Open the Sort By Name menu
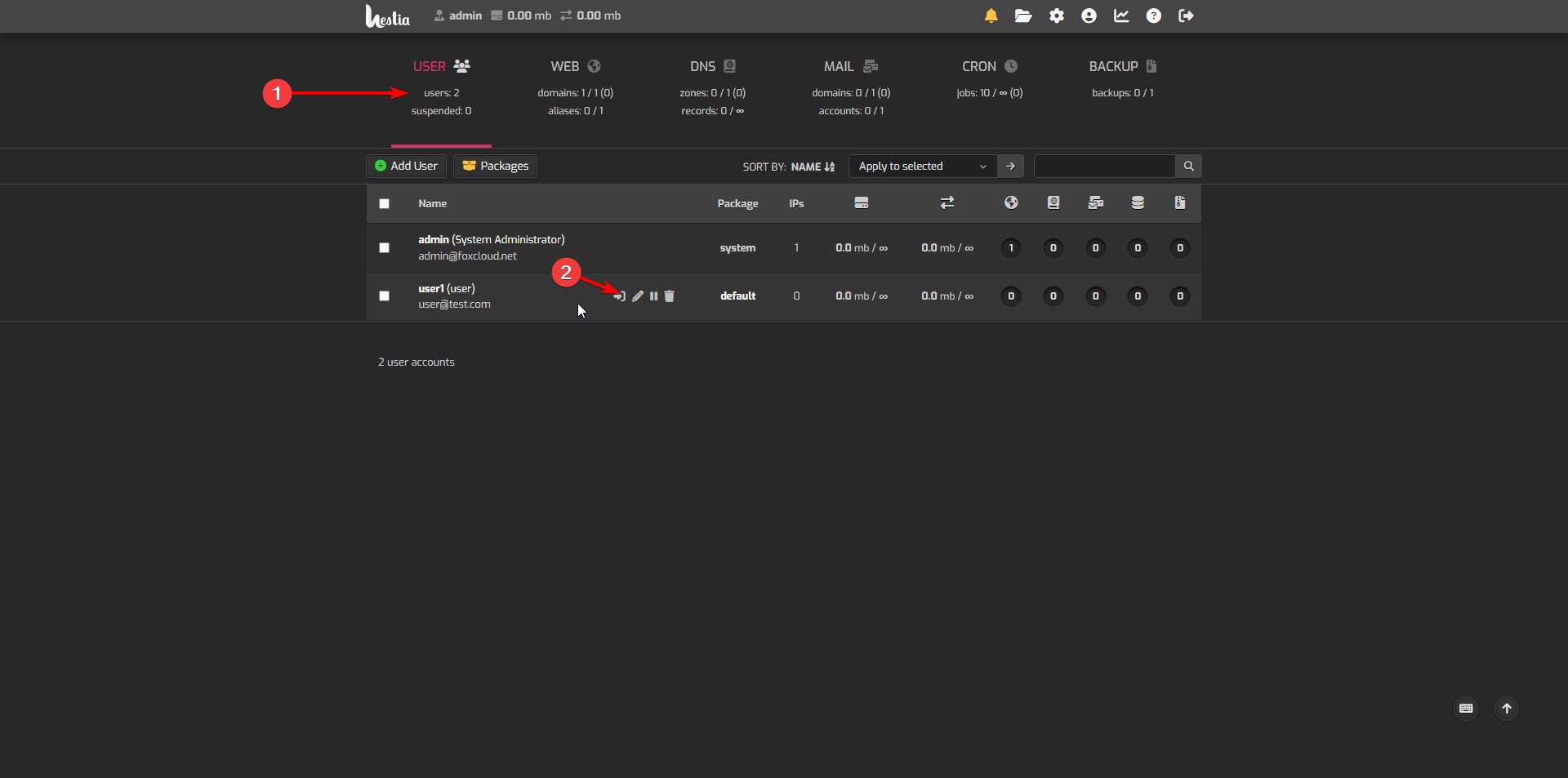 click(x=812, y=167)
